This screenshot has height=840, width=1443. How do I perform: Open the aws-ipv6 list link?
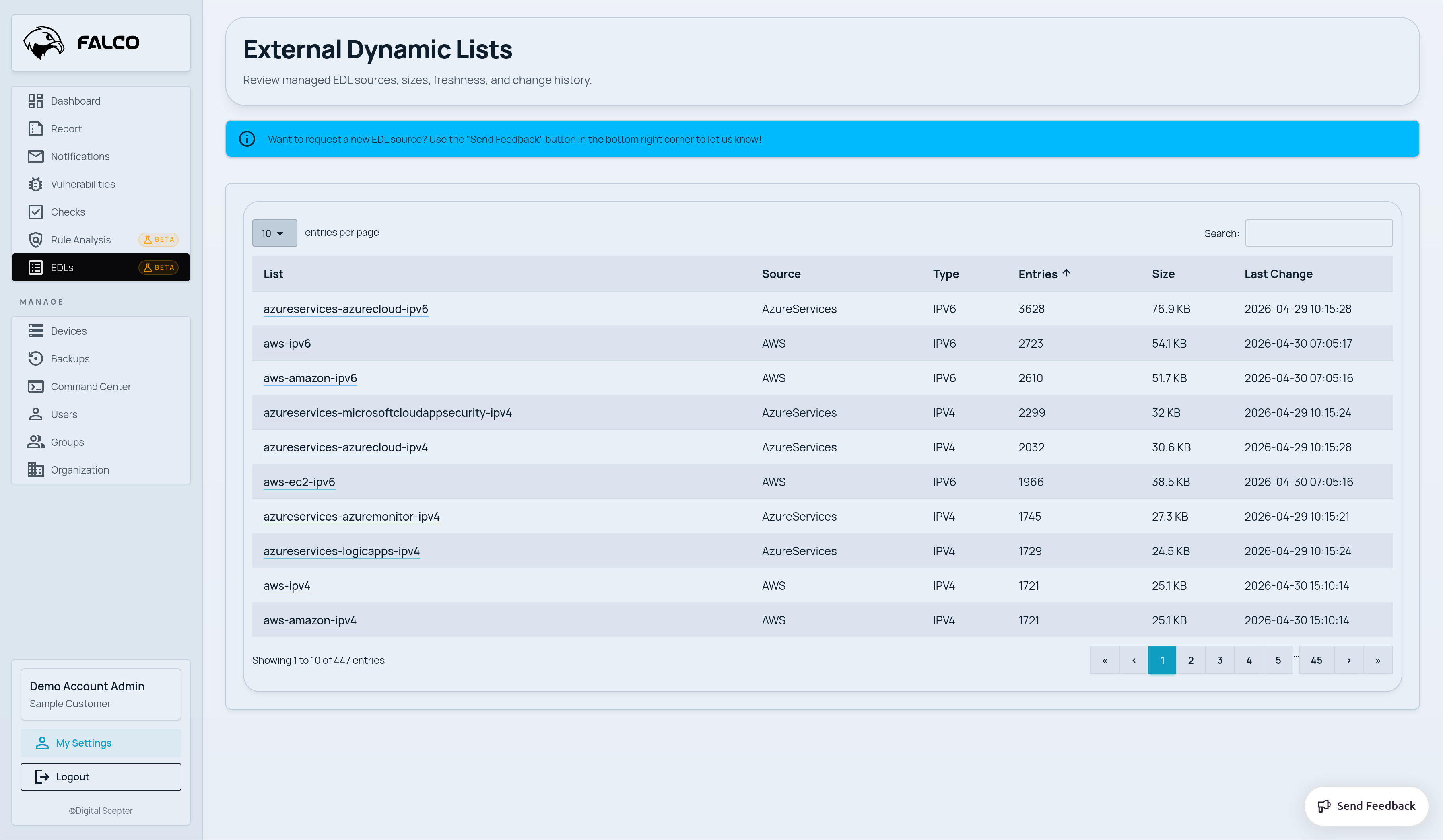point(287,344)
